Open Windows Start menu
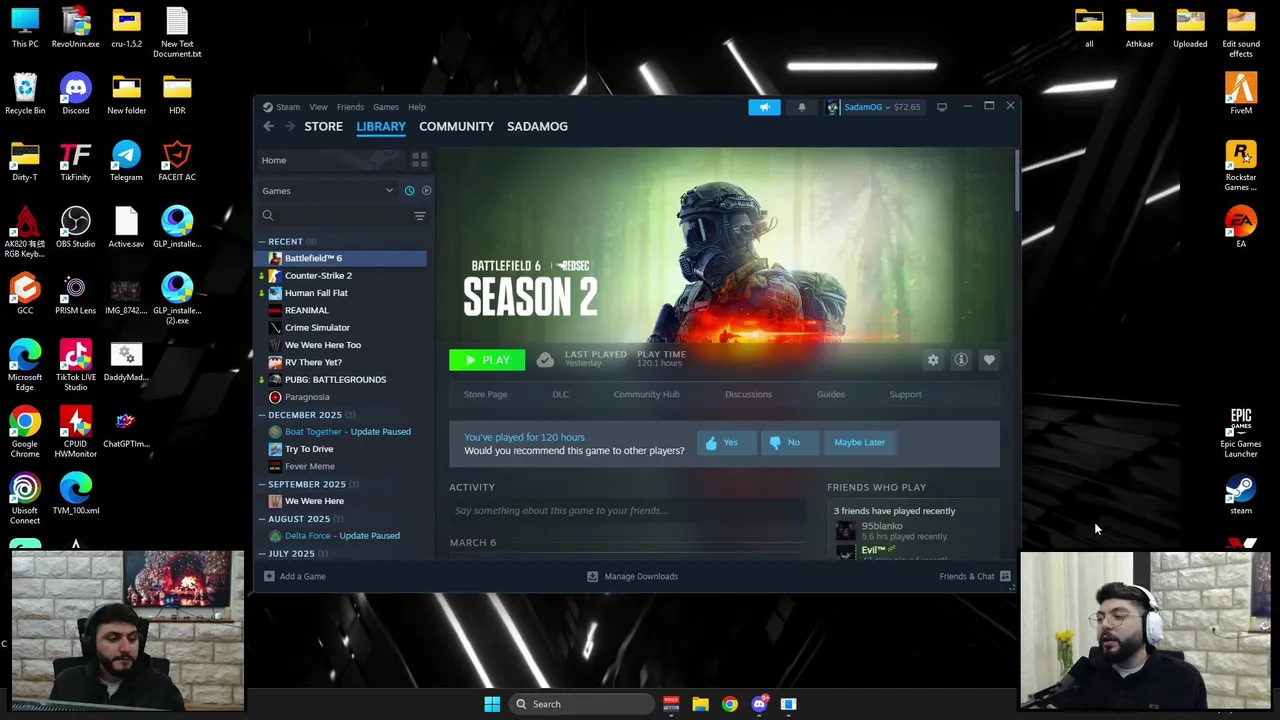1280x720 pixels. pos(492,704)
